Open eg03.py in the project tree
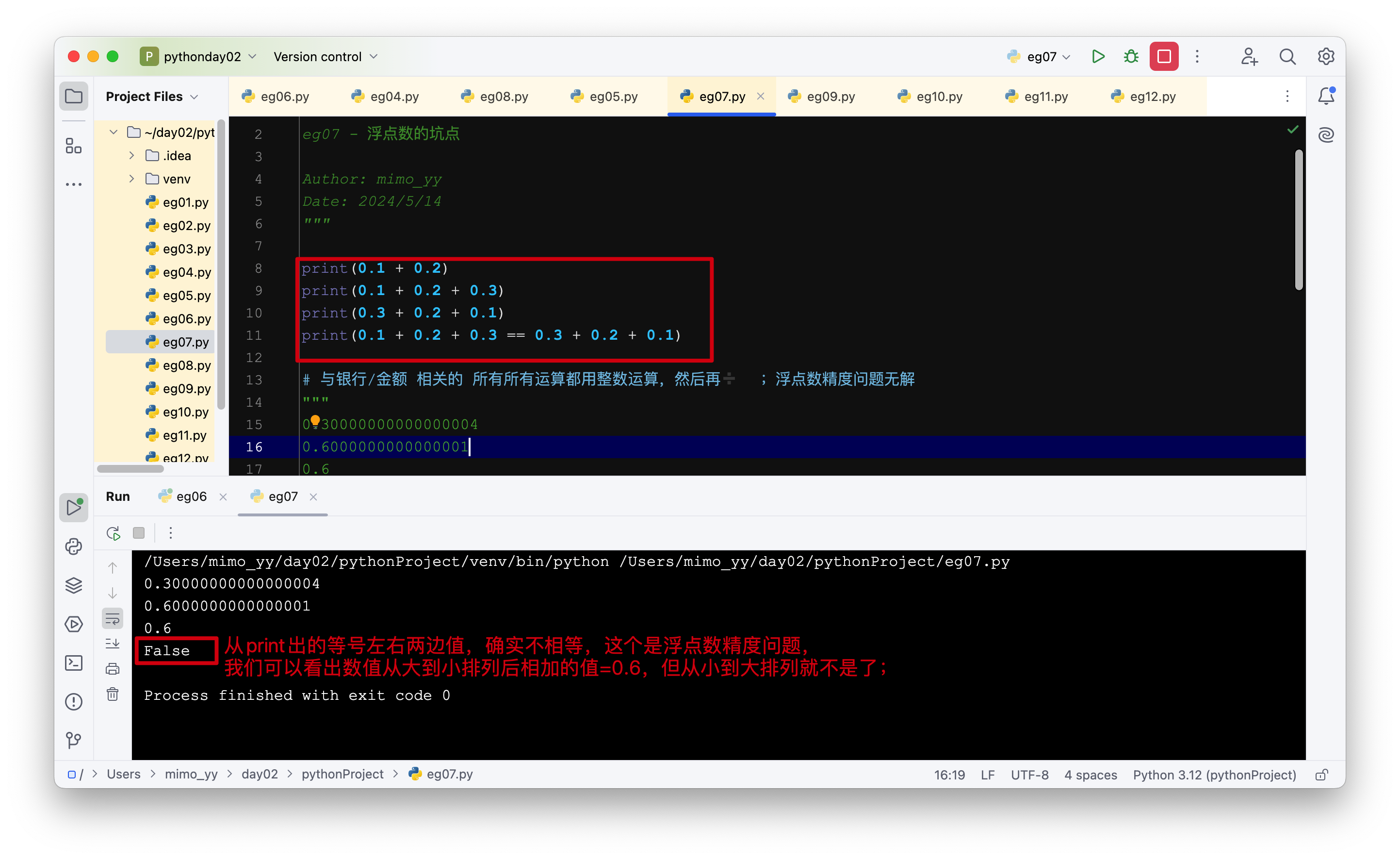This screenshot has height=860, width=1400. click(178, 248)
